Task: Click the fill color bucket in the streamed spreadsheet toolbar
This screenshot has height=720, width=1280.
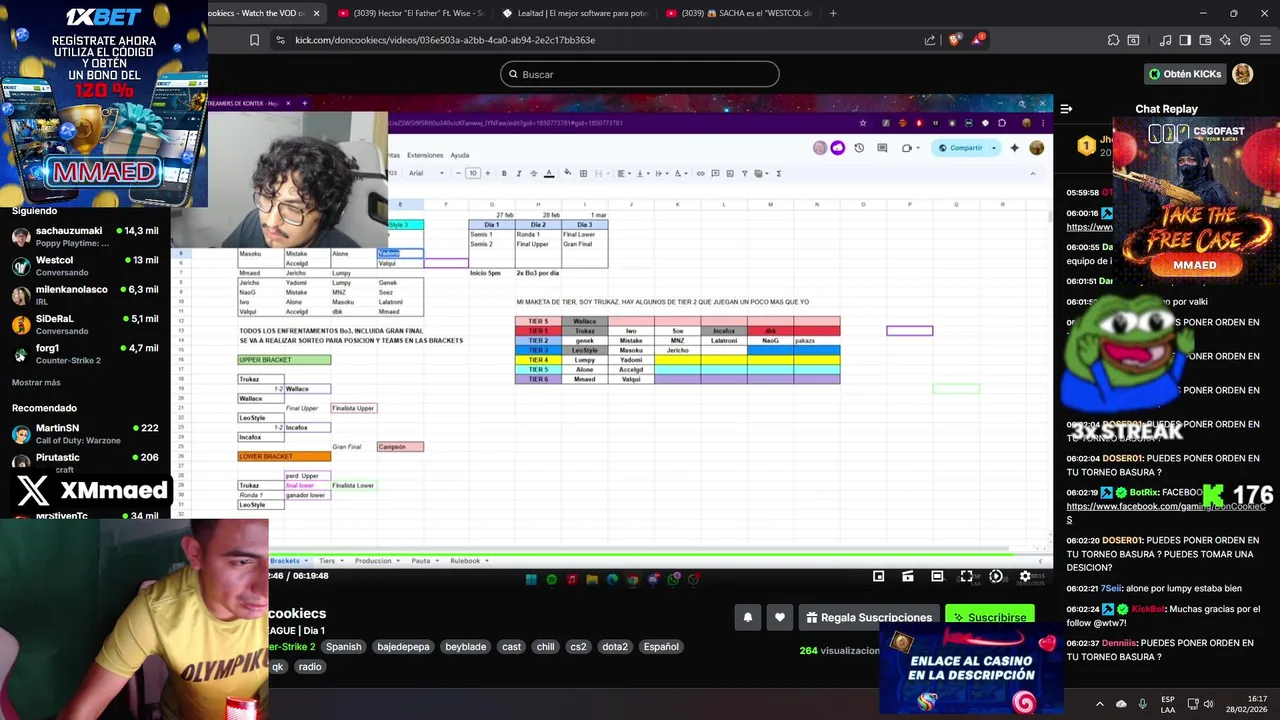Action: (x=567, y=173)
